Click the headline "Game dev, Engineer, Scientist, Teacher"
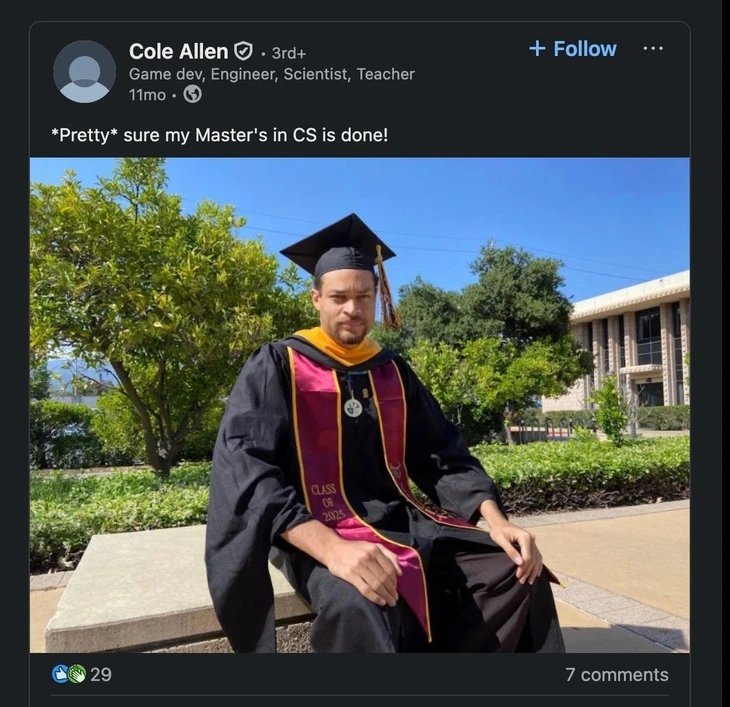The width and height of the screenshot is (730, 707). tap(271, 74)
